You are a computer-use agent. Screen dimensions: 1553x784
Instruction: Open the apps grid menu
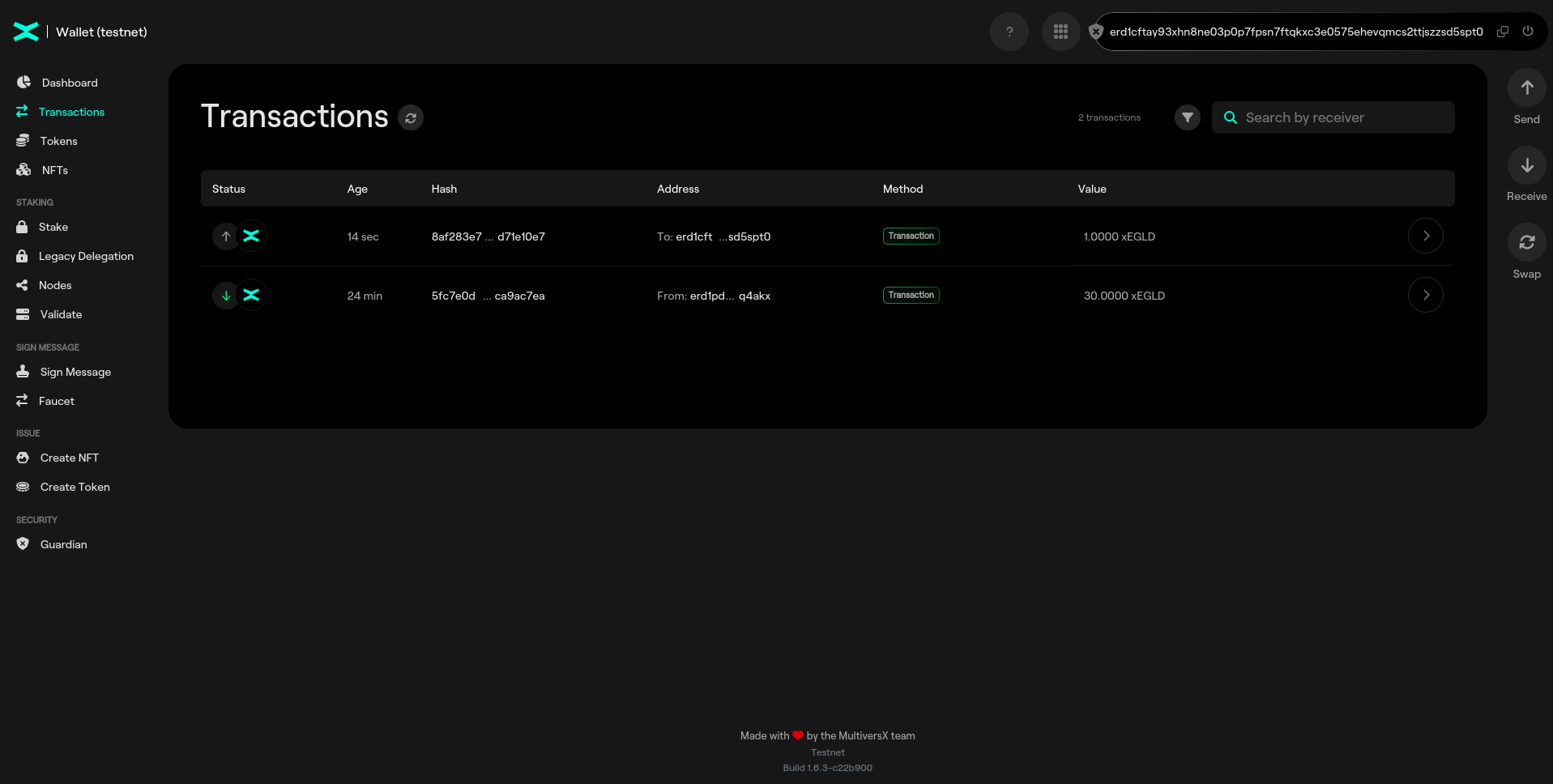click(x=1060, y=32)
